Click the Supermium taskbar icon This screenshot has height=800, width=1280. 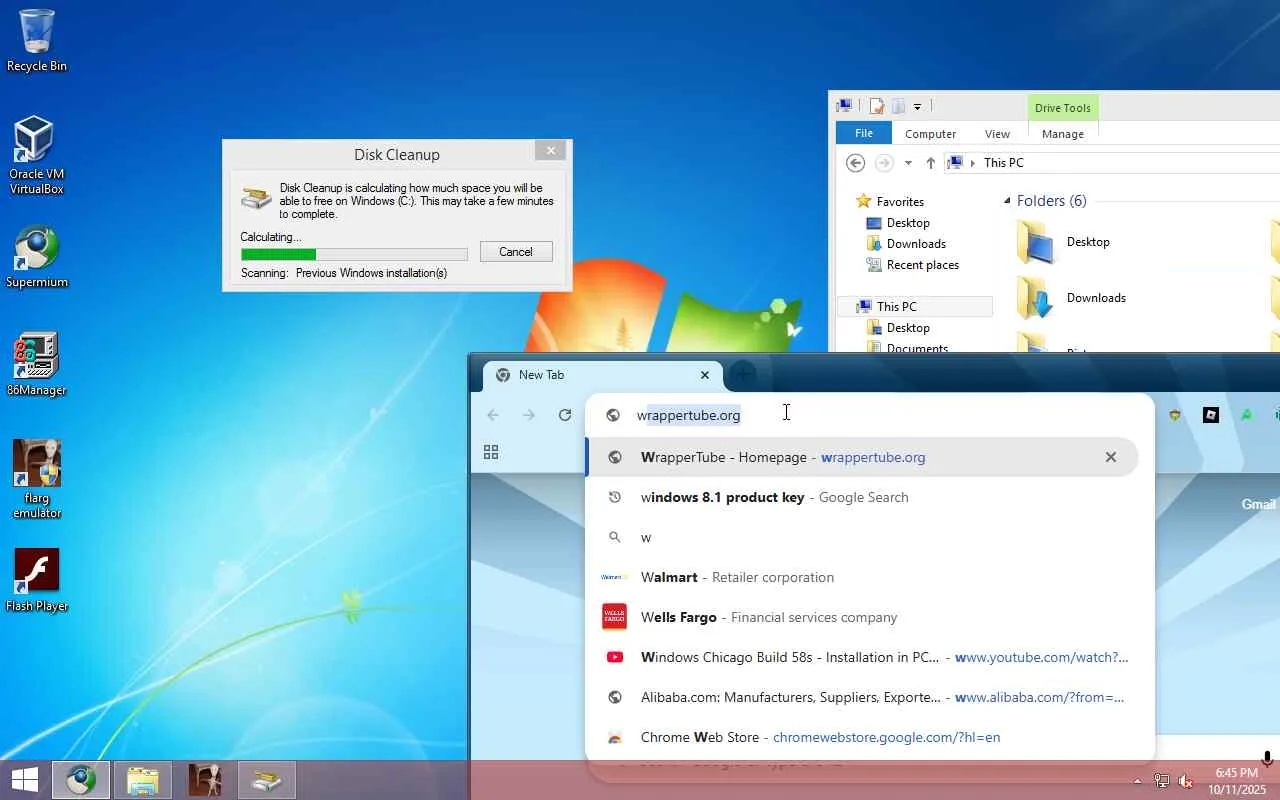[x=81, y=780]
